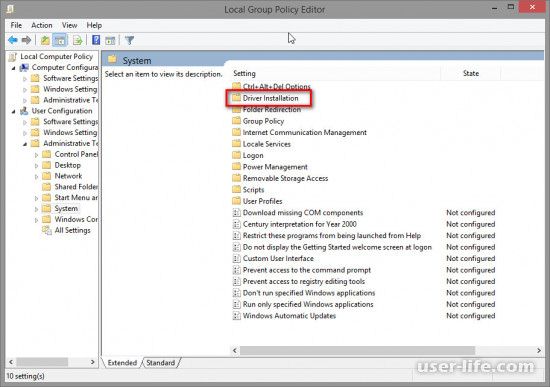Expand Software Settings under Computer Configuration
Viewport: 550px width, 387px height.
25,79
